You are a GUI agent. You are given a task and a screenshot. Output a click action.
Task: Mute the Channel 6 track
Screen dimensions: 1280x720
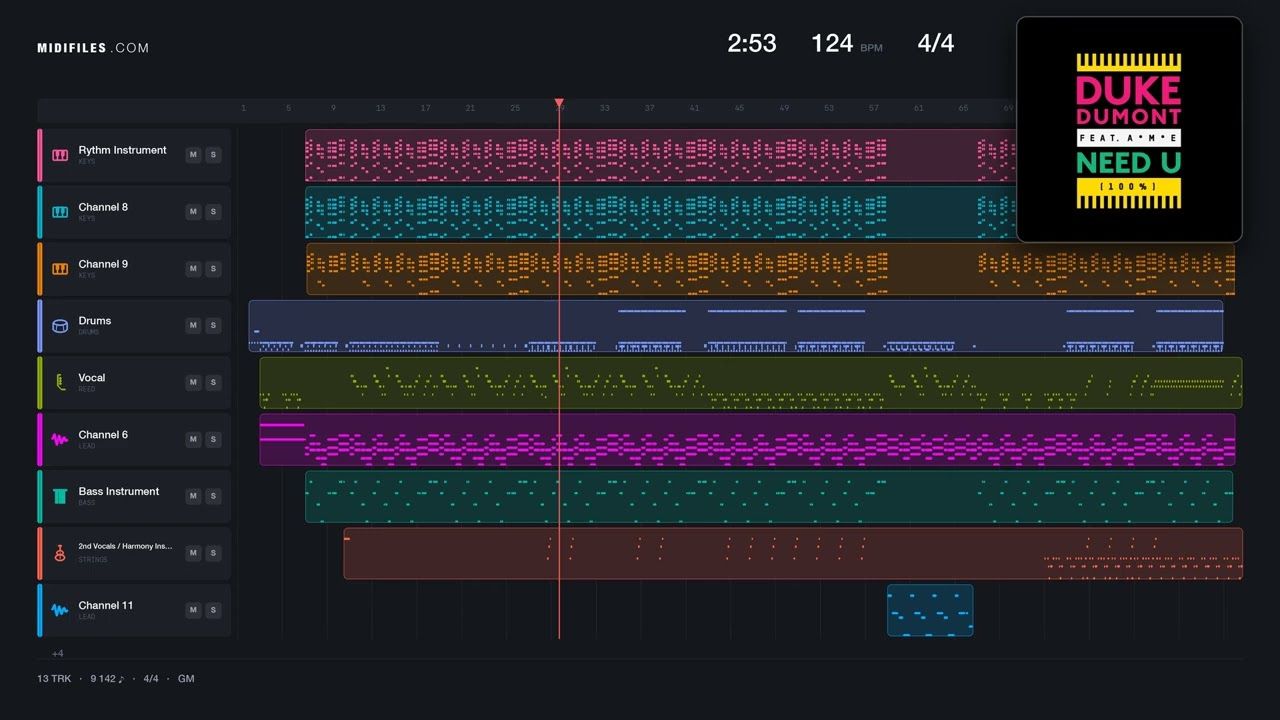pos(193,440)
